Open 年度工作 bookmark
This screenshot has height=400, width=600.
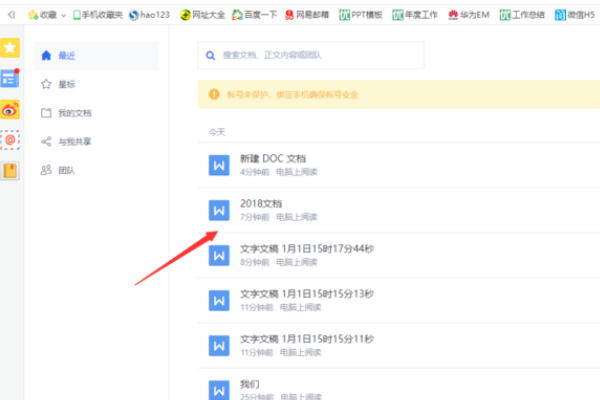point(415,15)
